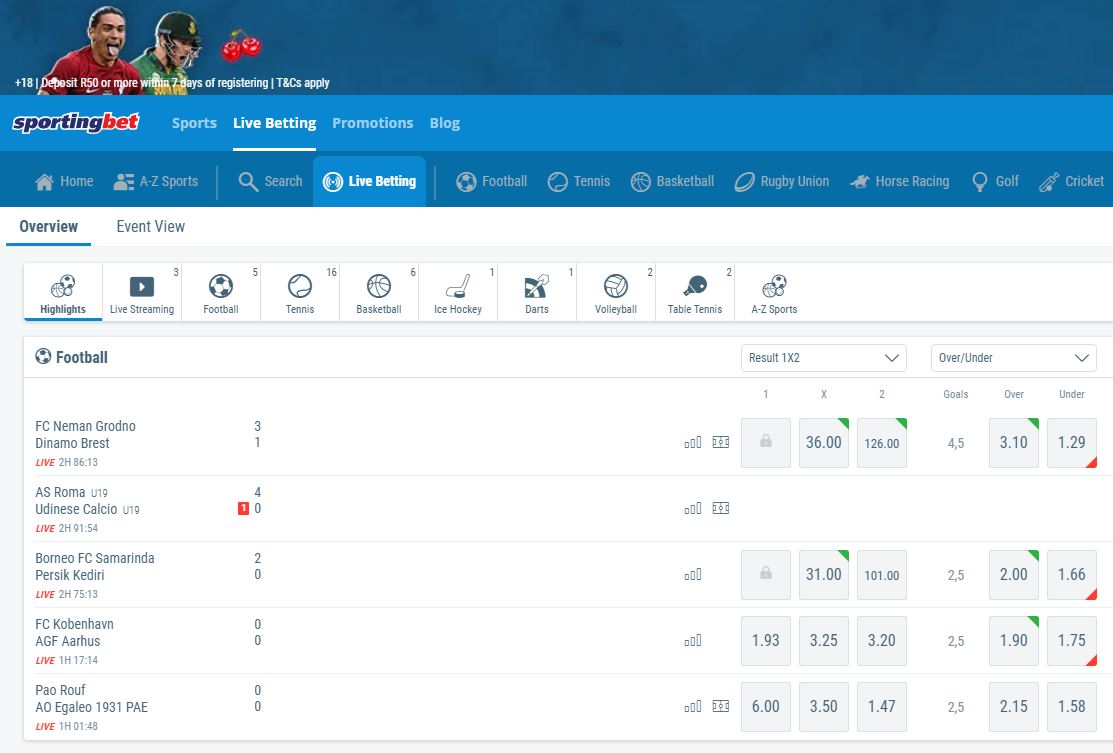Select the Live Streaming filter
Viewport: 1113px width, 753px height.
[x=142, y=292]
